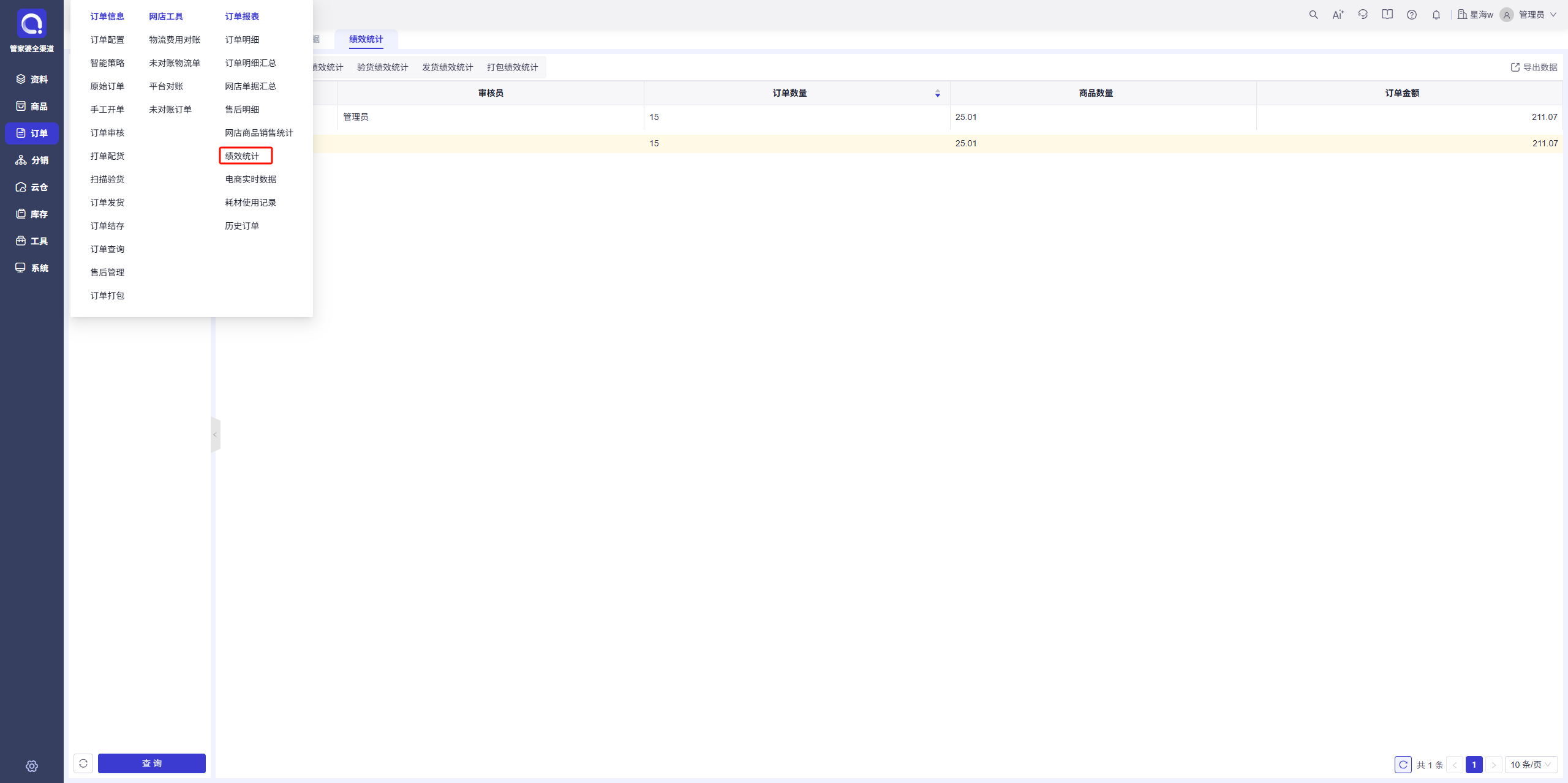Screen dimensions: 1568x783
Task: Open the 资料 sidebar section
Action: [32, 79]
